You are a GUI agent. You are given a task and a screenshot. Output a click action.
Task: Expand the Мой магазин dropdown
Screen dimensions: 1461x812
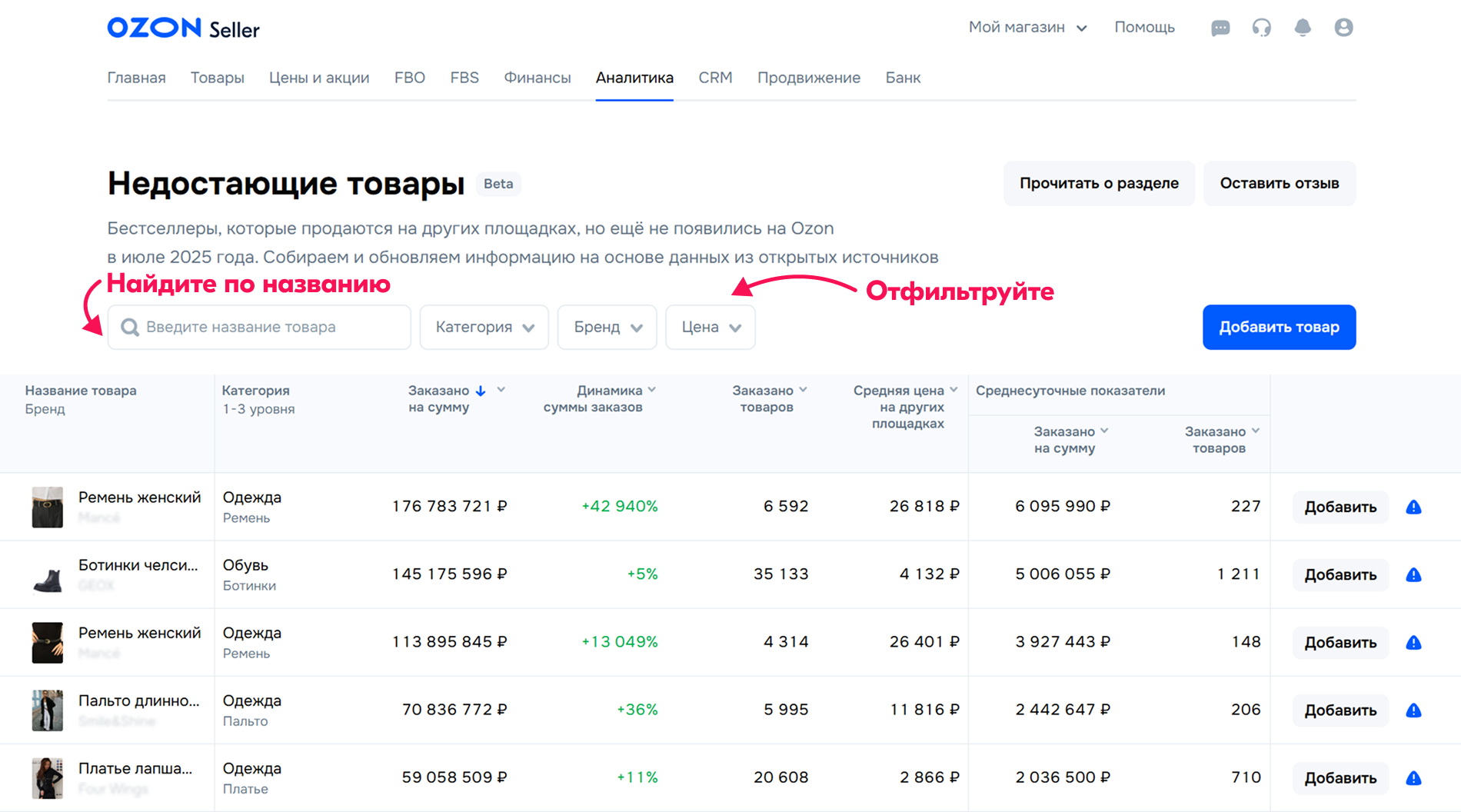coord(1028,28)
